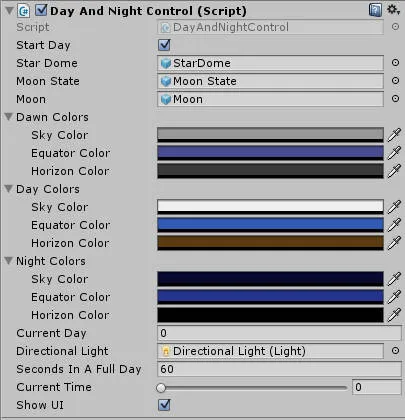Pick Dawn Sky Color with eyedropper
The width and height of the screenshot is (405, 420).
click(x=394, y=135)
